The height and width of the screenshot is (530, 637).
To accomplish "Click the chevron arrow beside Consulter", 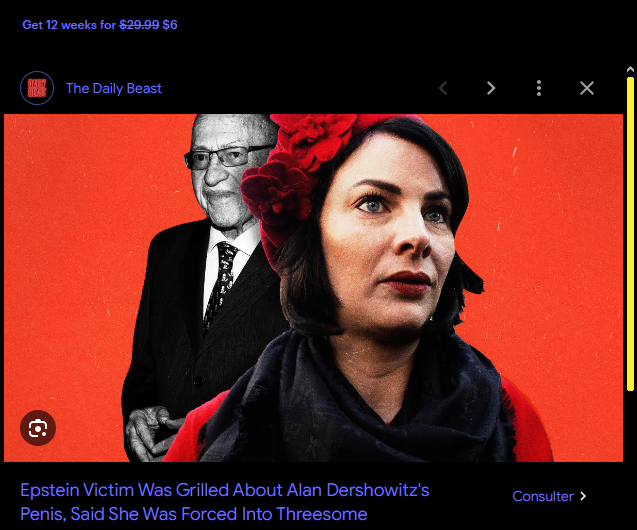I will click(x=583, y=496).
